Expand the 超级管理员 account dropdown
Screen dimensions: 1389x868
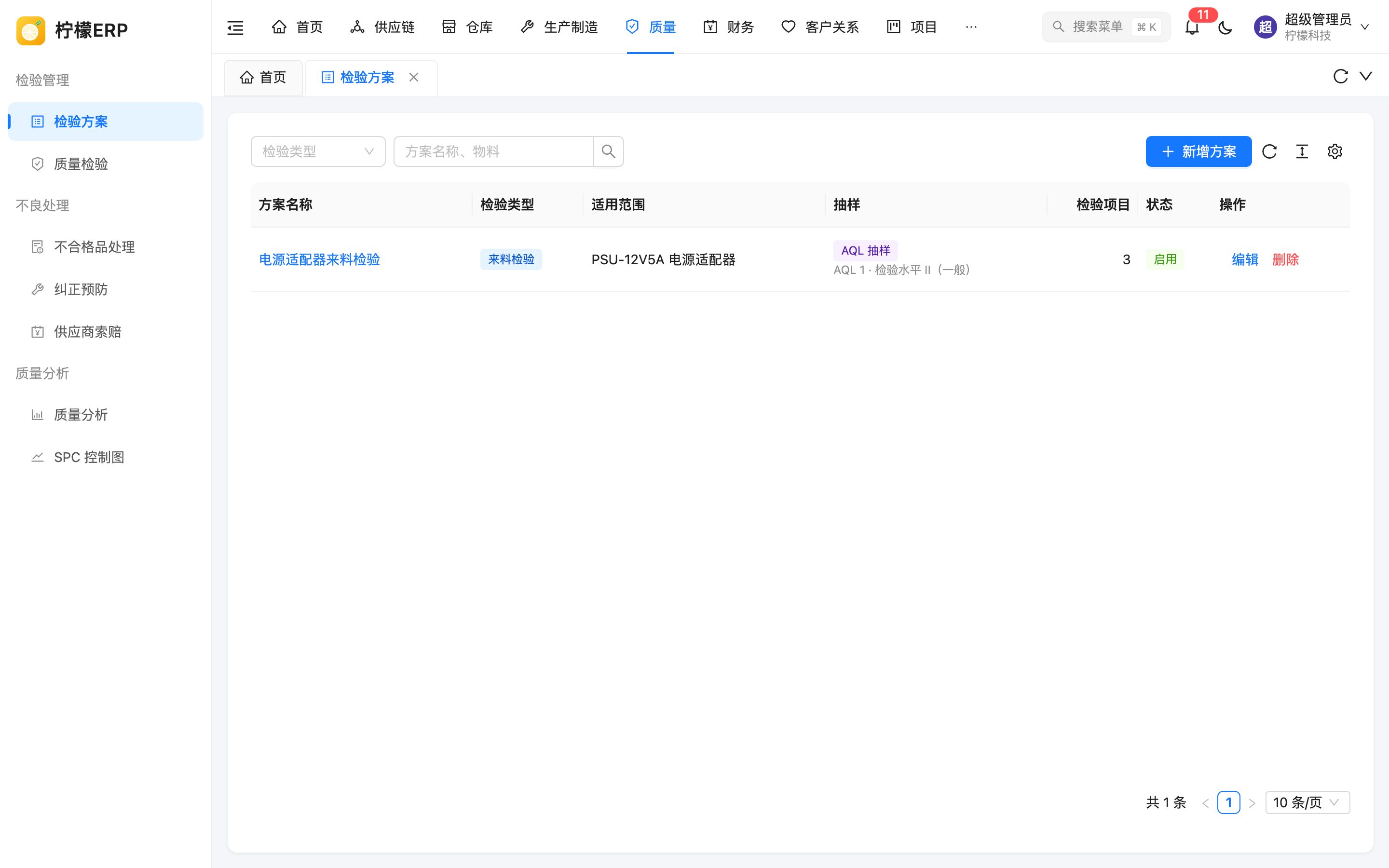[1365, 27]
